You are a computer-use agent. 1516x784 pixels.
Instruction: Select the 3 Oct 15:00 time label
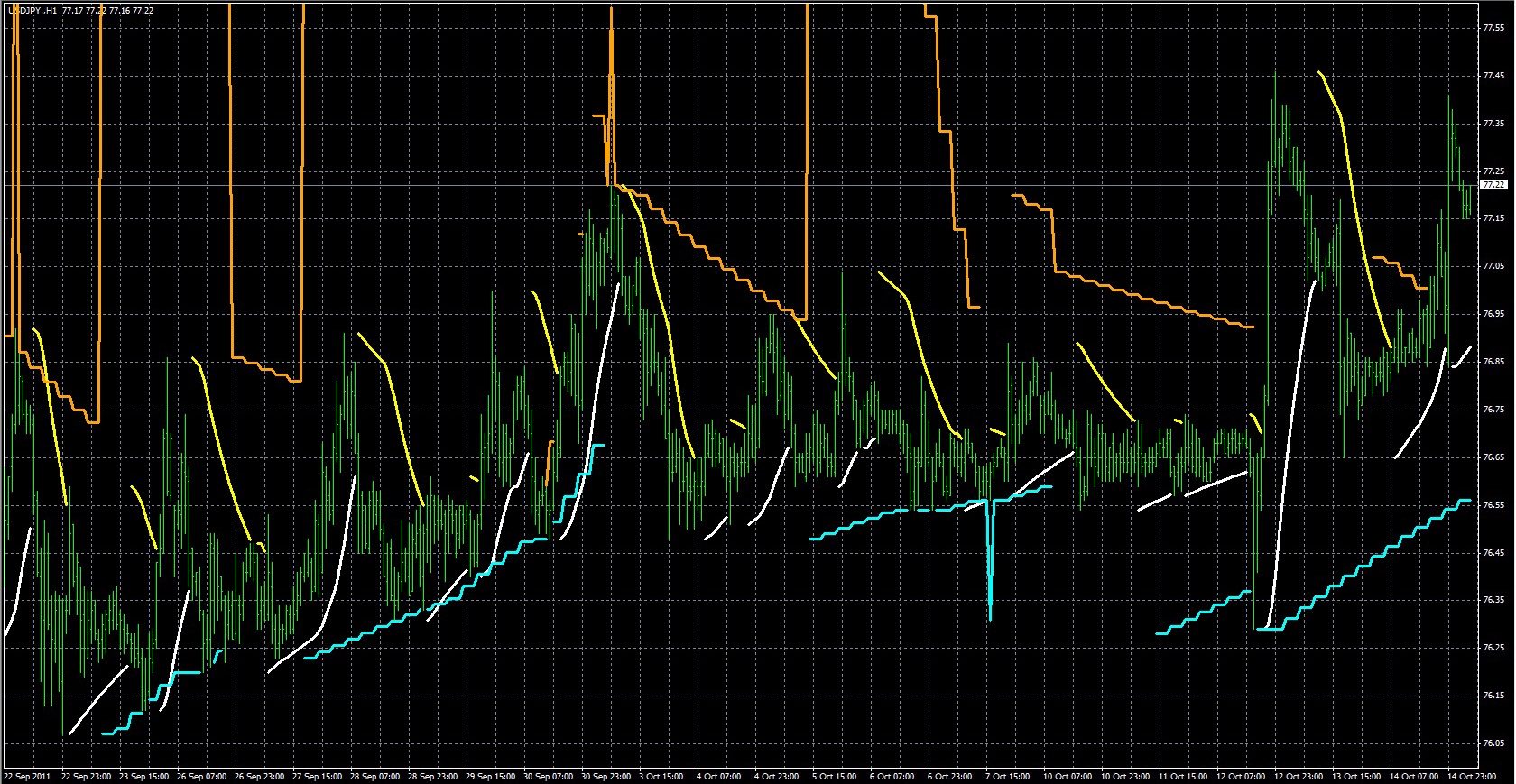[x=661, y=776]
